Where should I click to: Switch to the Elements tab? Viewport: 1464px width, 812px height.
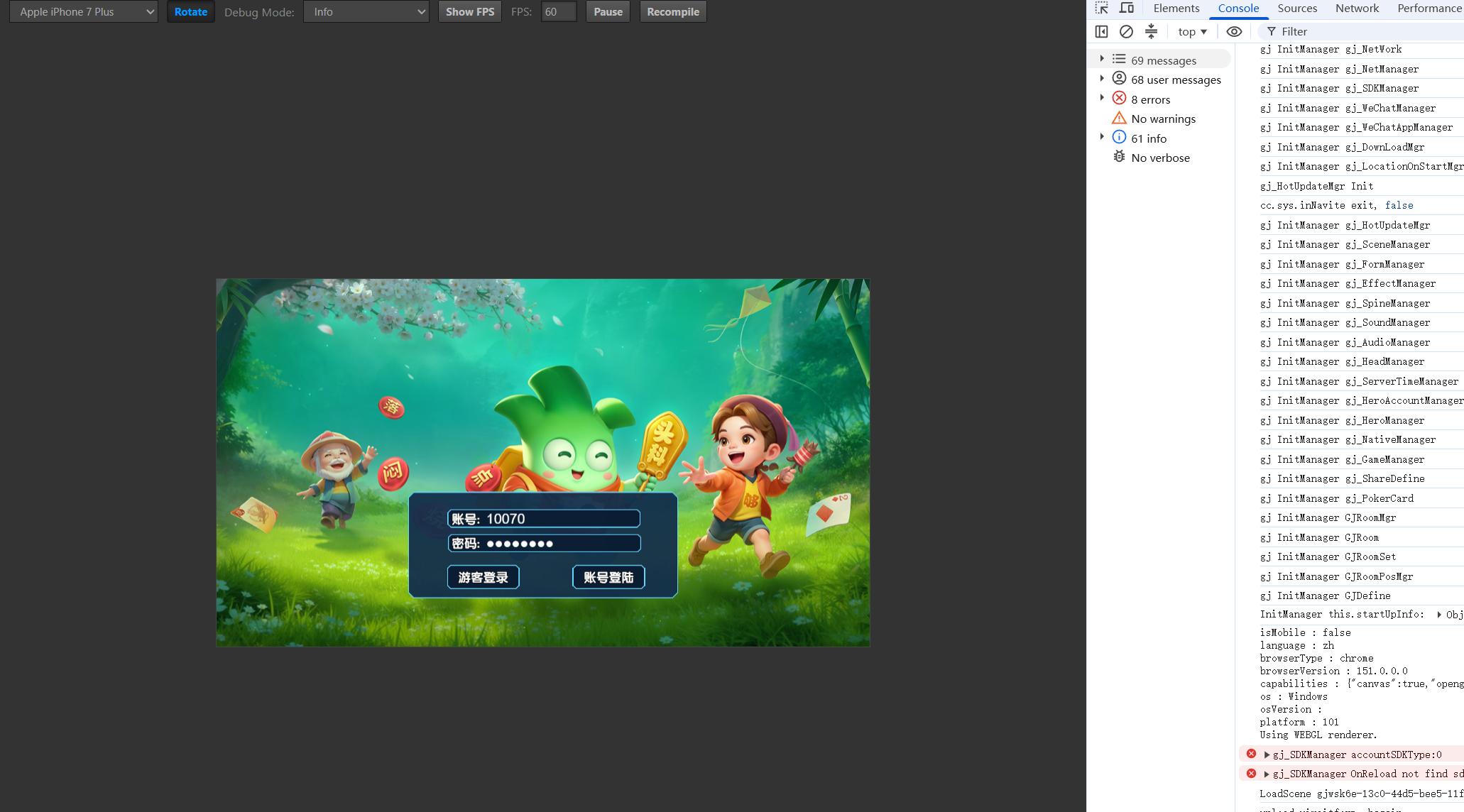point(1176,9)
